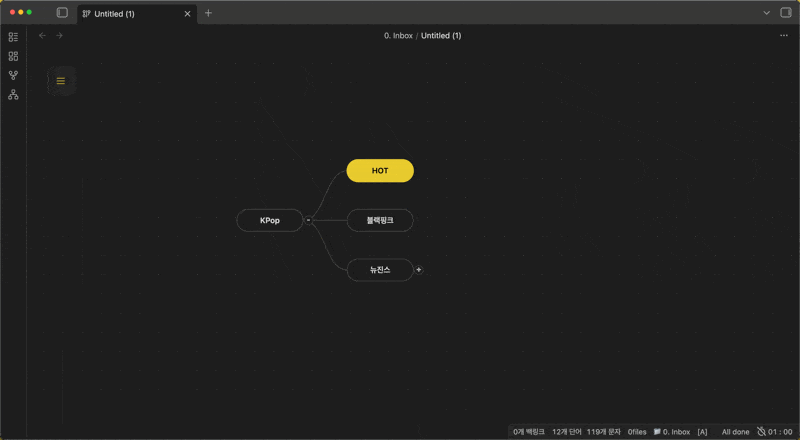Close the Untitled (1) tab
800x440 pixels.
187,14
